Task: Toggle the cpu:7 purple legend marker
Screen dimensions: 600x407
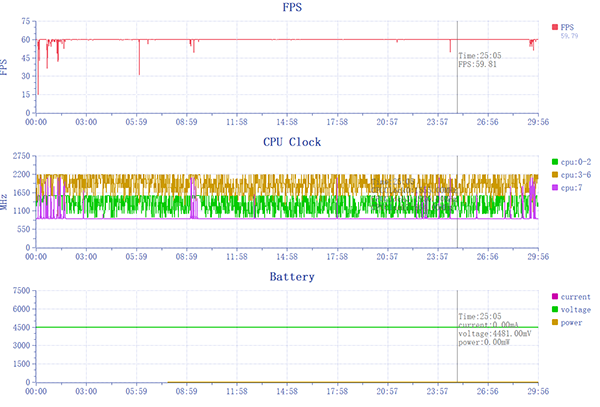Action: click(554, 187)
